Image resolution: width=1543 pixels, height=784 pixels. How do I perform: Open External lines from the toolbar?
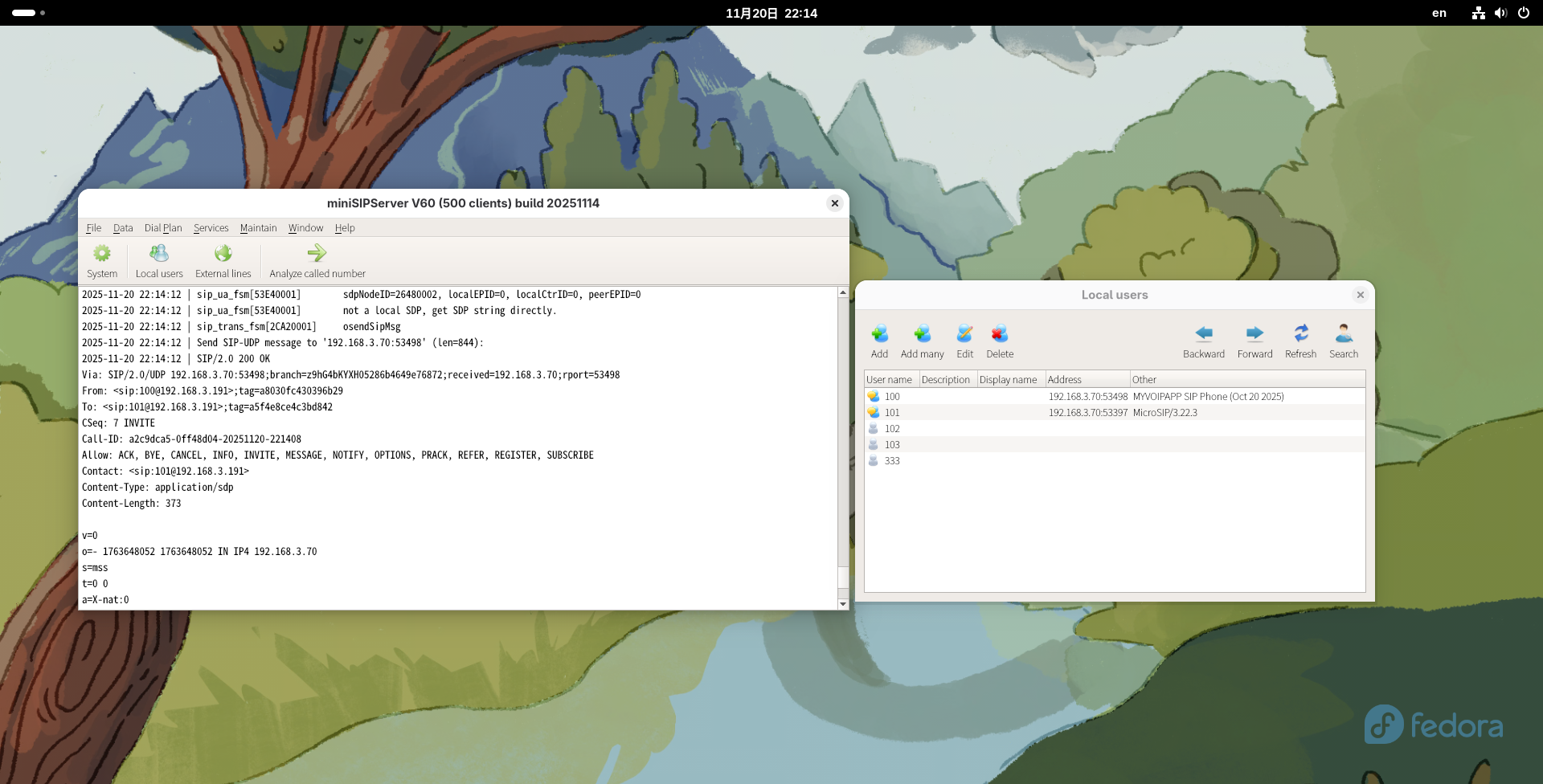coord(223,261)
